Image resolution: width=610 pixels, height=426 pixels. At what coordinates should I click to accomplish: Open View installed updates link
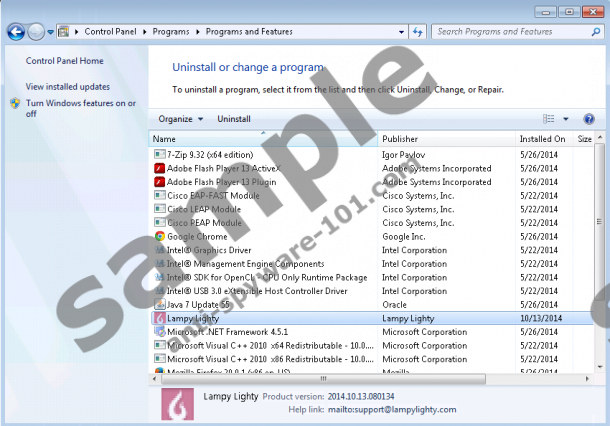pos(68,87)
